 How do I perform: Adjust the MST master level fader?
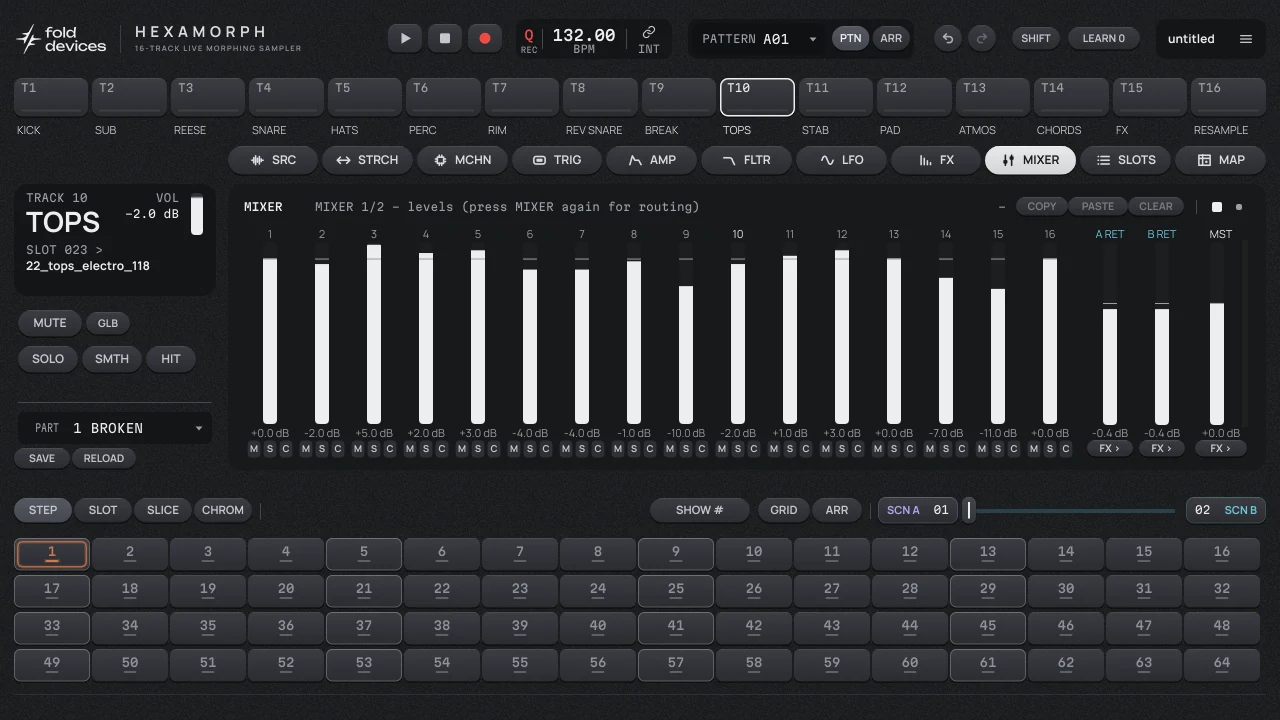click(1217, 335)
